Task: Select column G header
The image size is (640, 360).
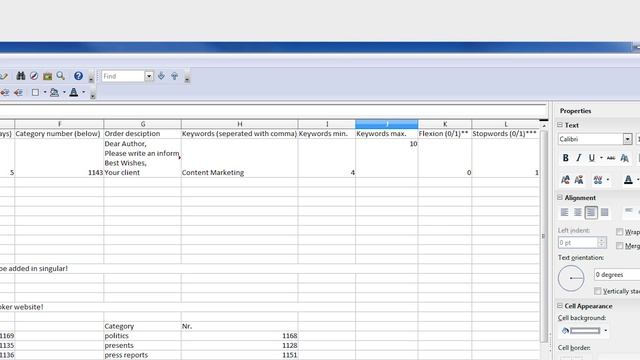Action: [x=142, y=124]
